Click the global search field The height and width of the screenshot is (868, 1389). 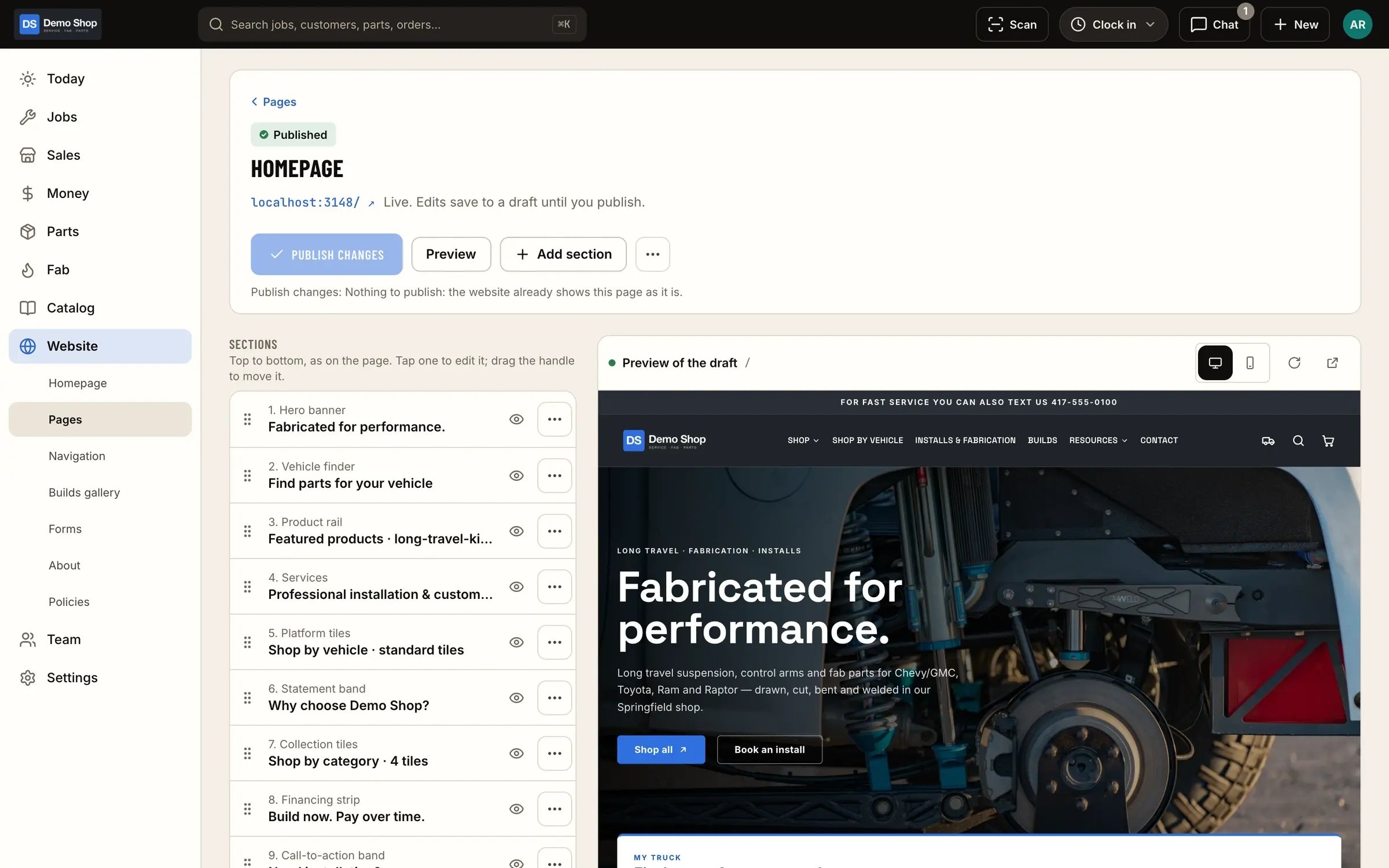click(x=392, y=24)
